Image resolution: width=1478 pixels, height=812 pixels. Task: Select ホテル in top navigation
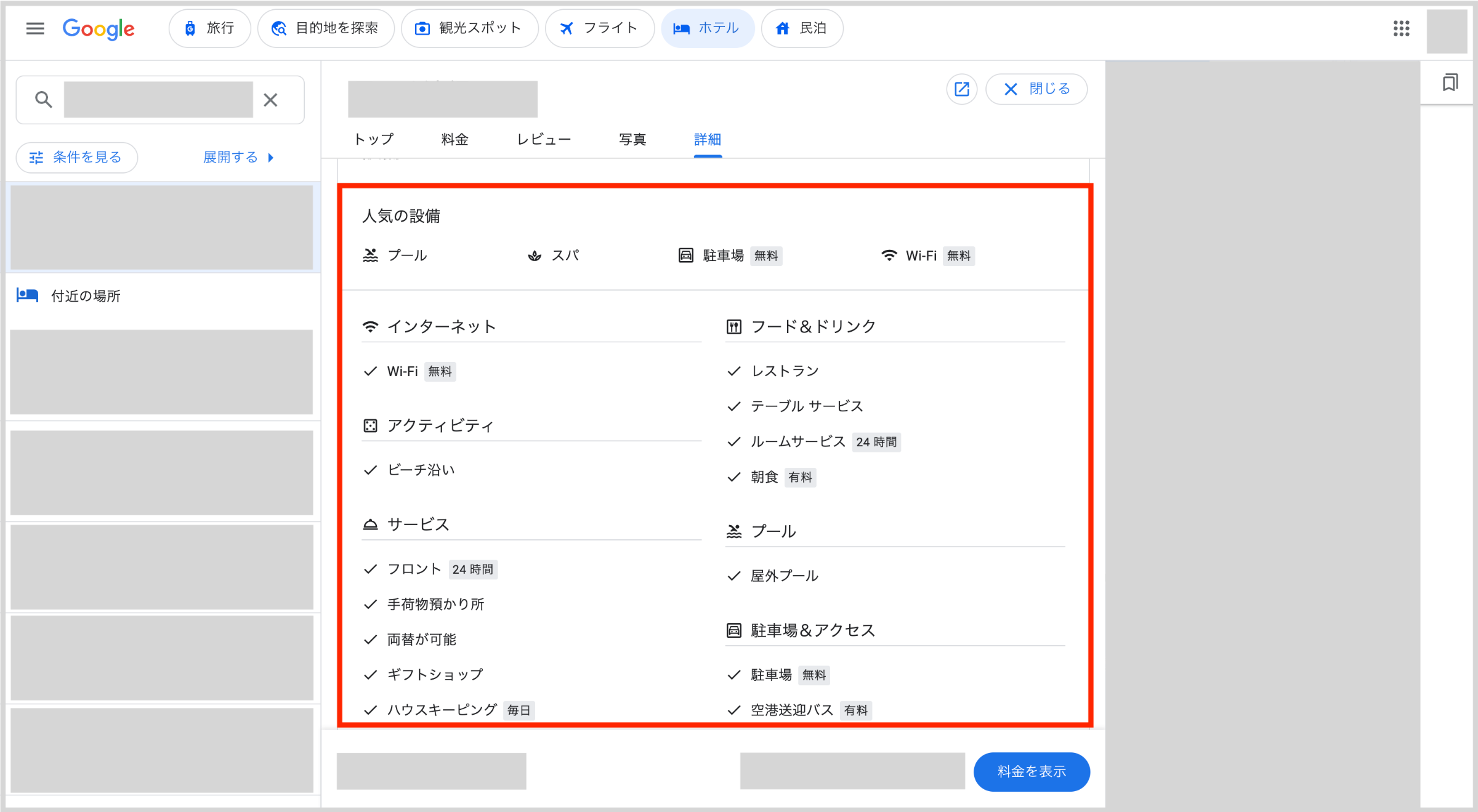point(708,28)
